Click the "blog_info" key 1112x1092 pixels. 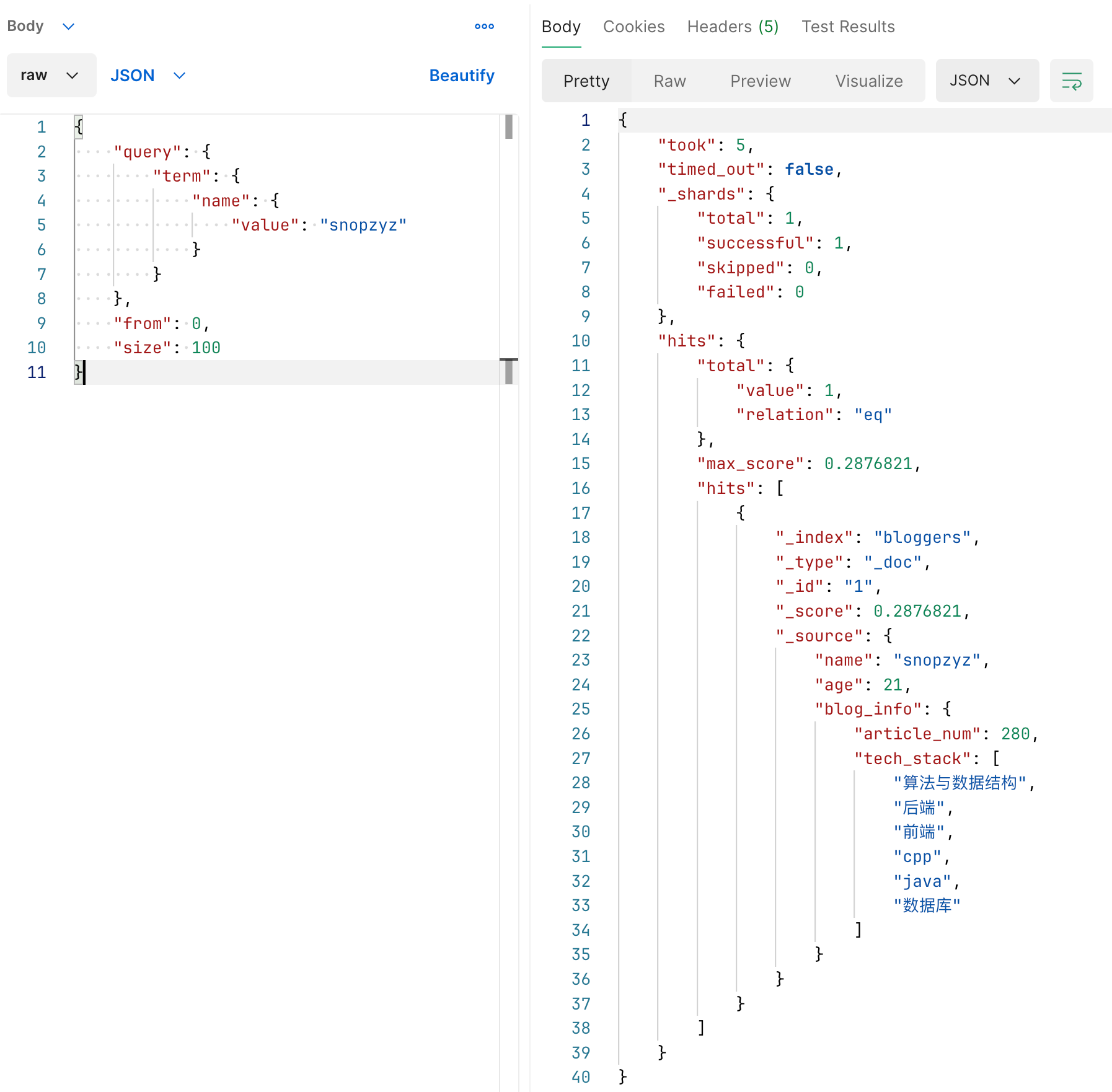point(868,709)
